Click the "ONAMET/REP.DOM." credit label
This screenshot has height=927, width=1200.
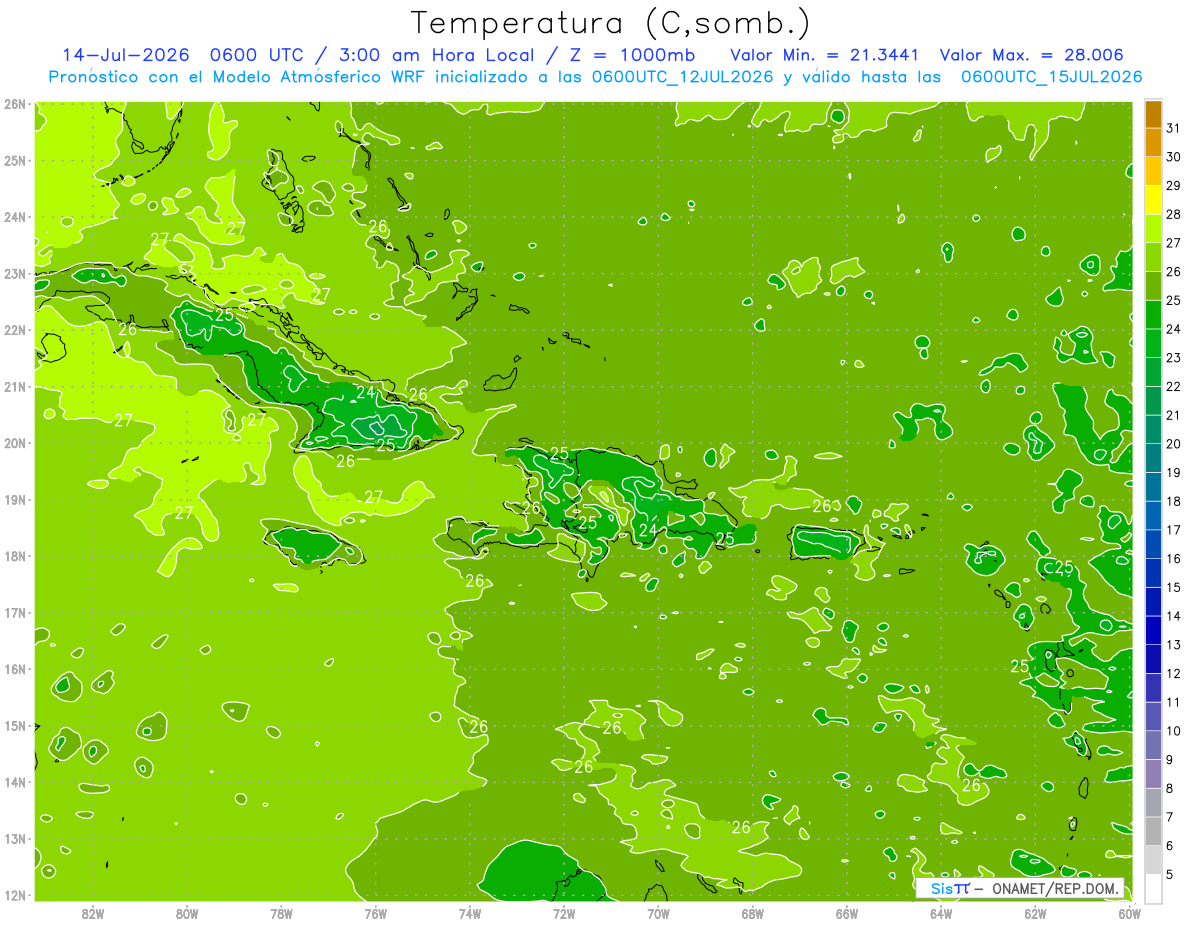click(1054, 889)
